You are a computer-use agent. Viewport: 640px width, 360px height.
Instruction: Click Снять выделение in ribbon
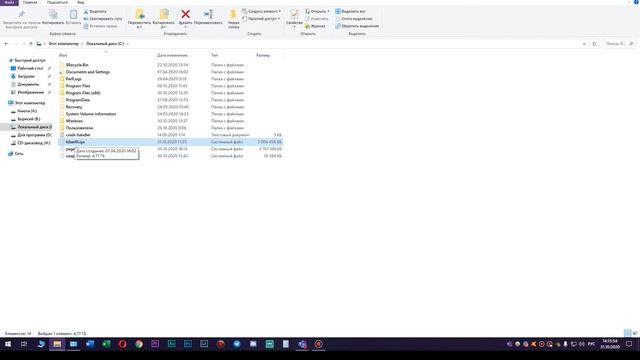(353, 19)
